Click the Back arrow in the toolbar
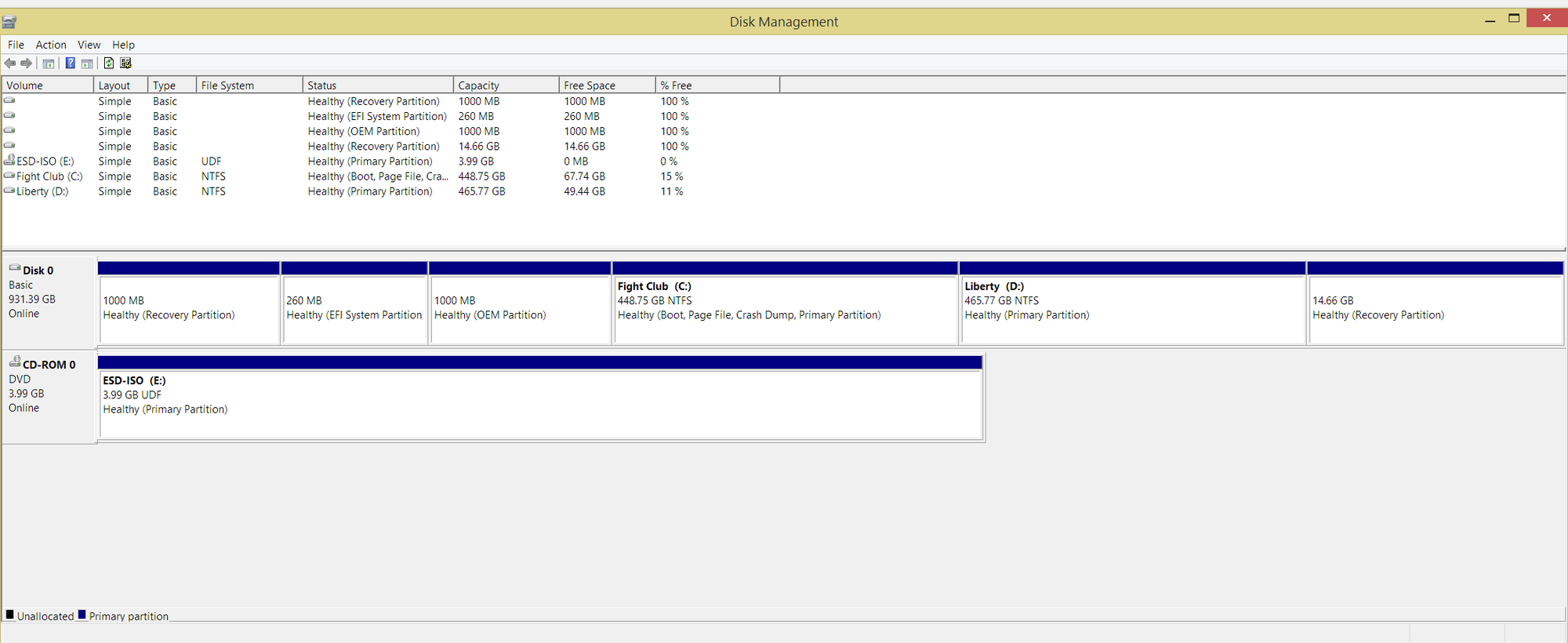The height and width of the screenshot is (643, 1568). (x=10, y=64)
